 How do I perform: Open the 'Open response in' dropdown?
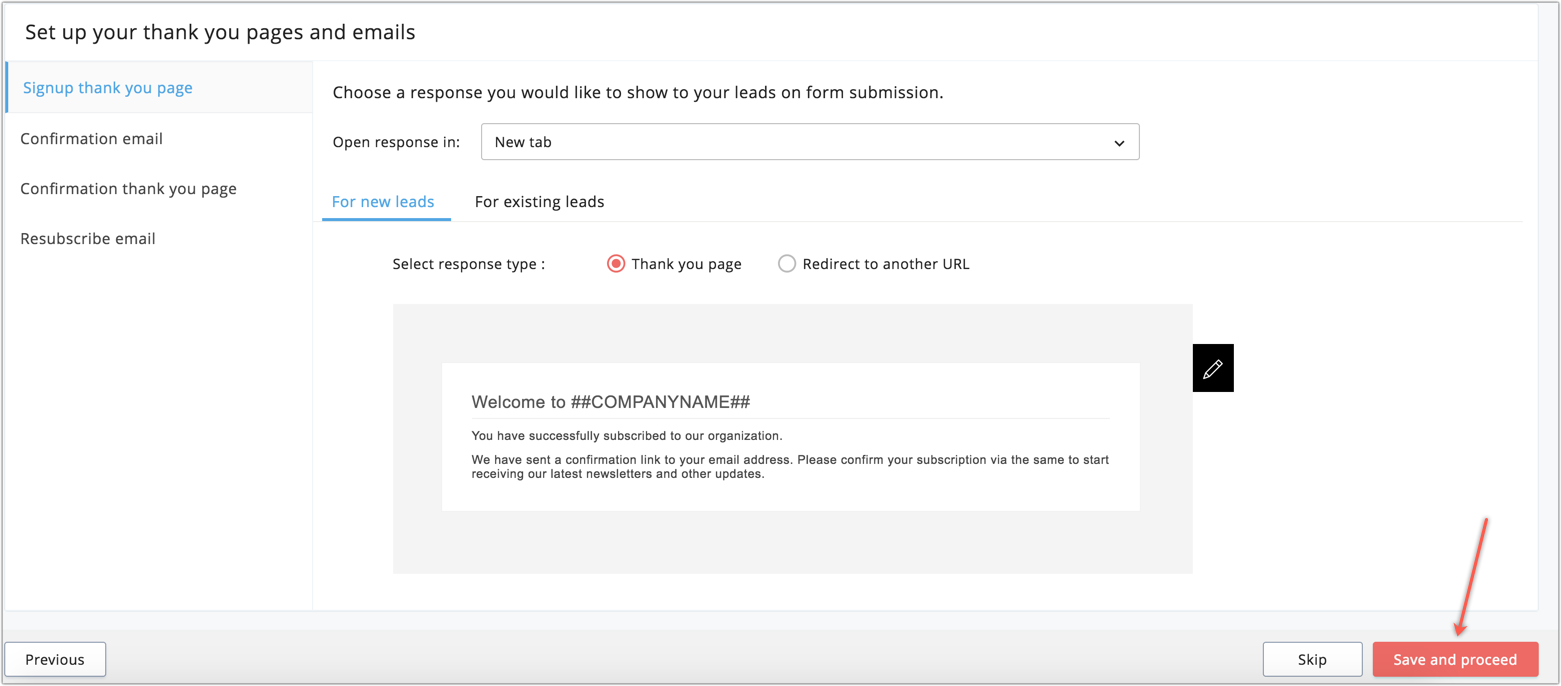coord(809,142)
